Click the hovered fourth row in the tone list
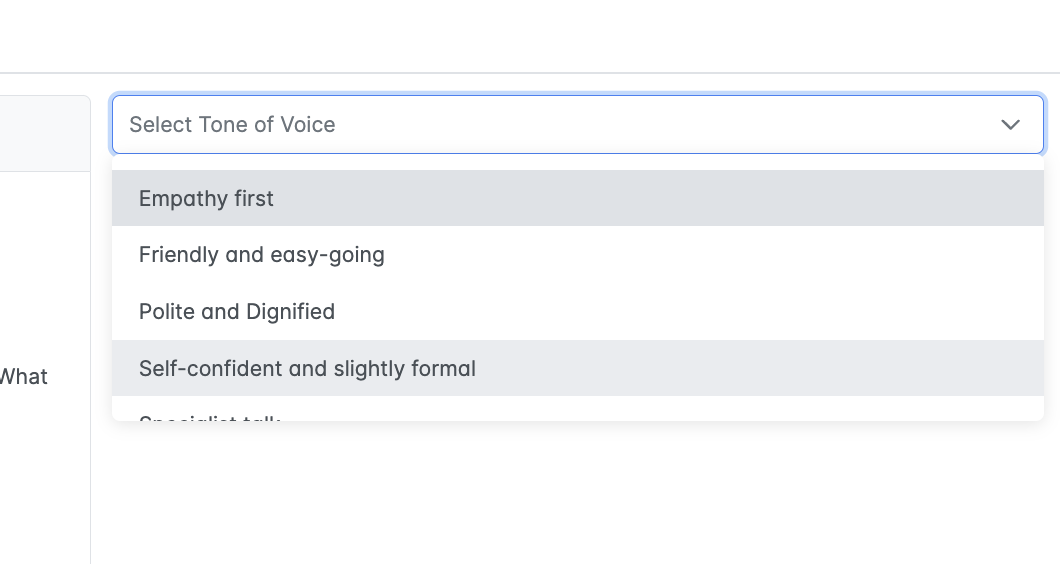 coord(578,369)
